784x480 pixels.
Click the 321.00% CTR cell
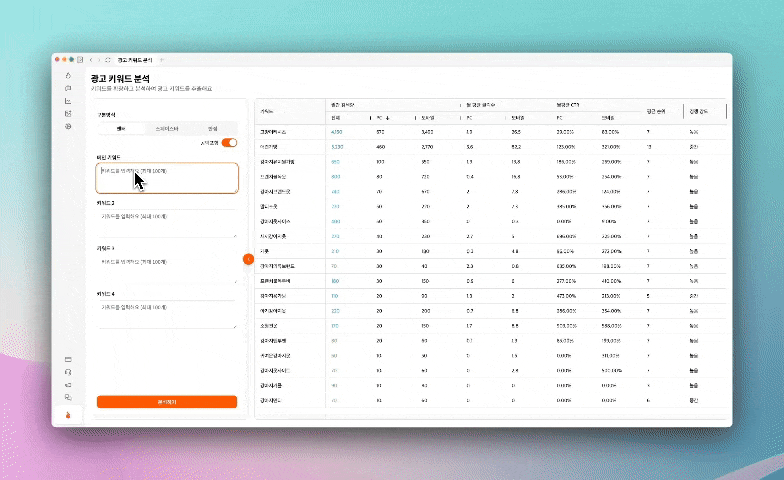click(x=611, y=147)
